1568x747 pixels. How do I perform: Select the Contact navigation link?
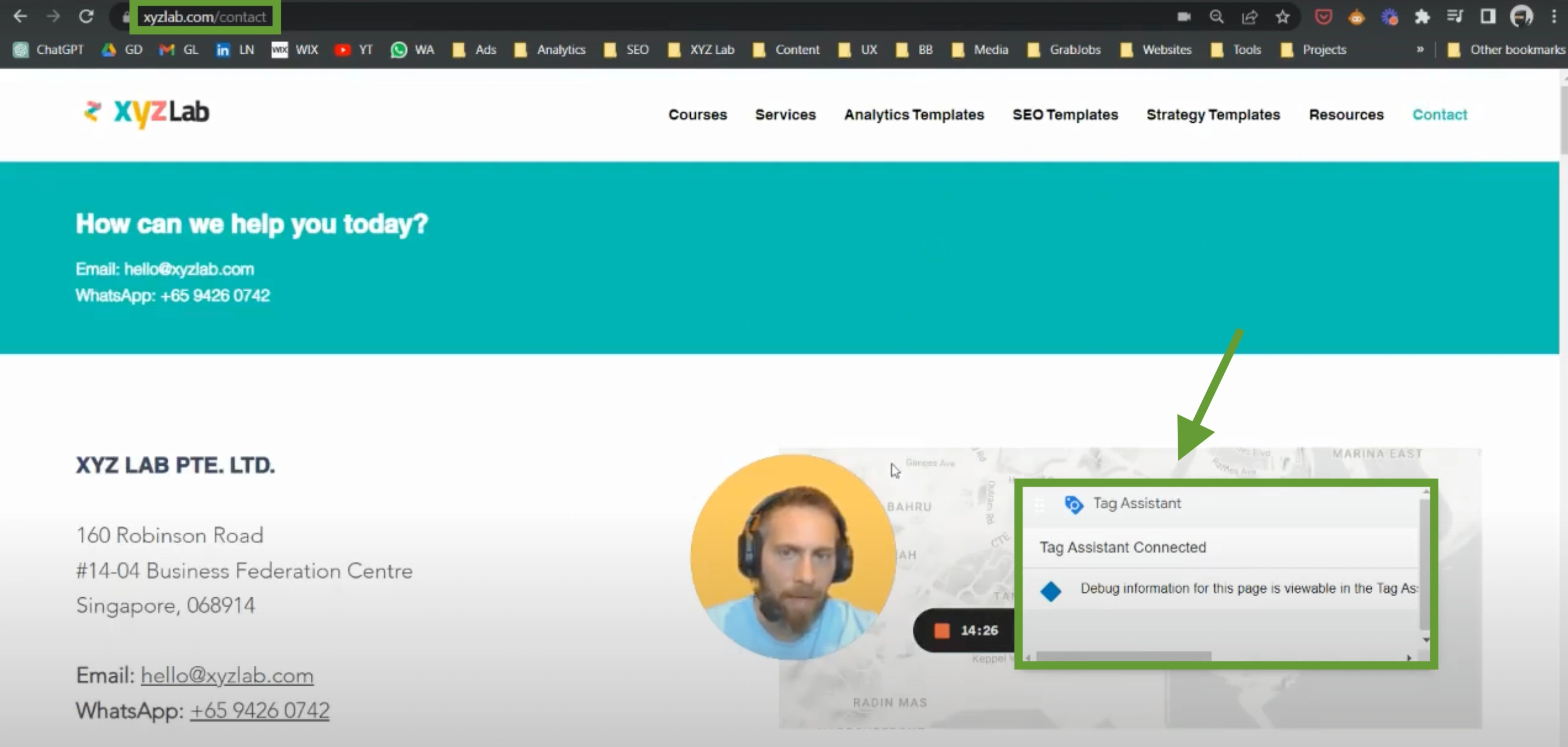(1440, 115)
